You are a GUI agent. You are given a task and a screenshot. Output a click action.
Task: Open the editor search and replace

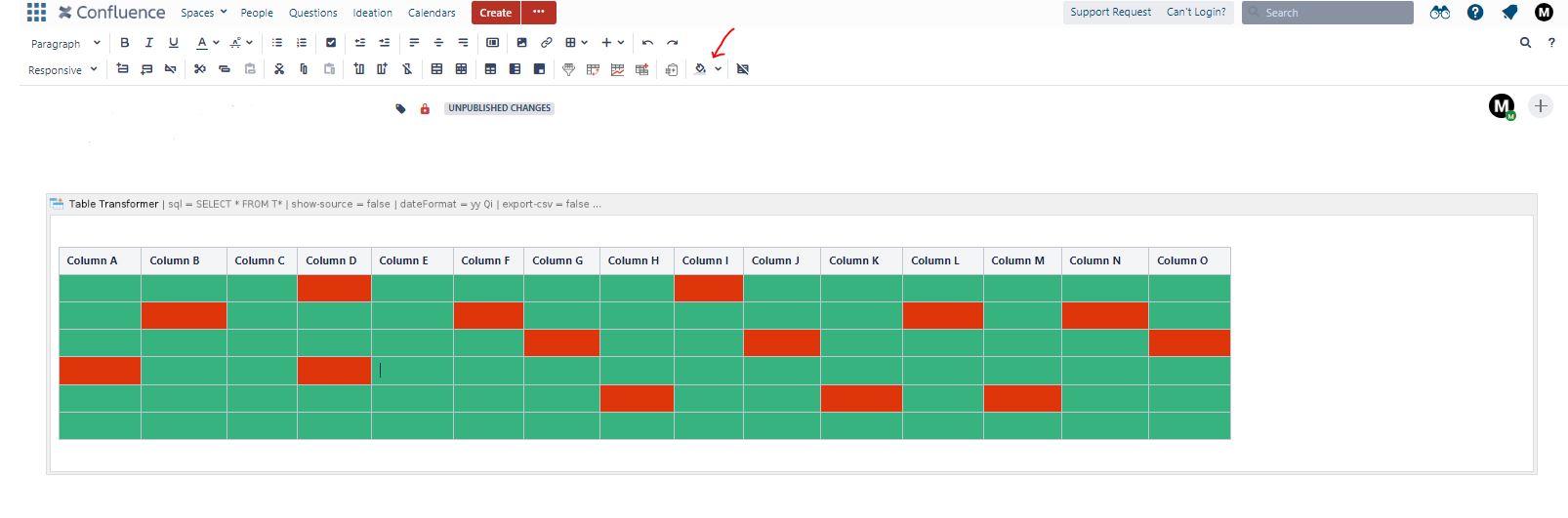tap(1526, 43)
